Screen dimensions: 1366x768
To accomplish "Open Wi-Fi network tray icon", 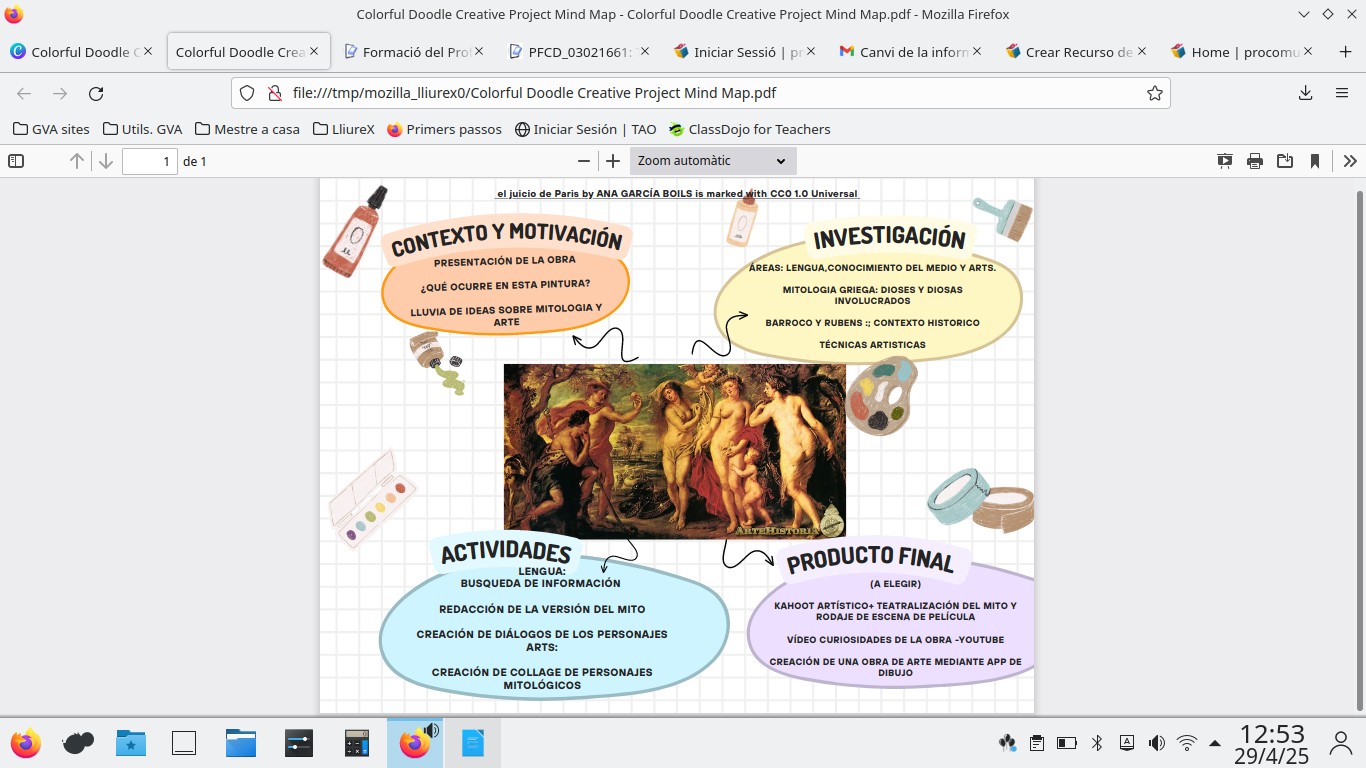I will tap(1187, 743).
